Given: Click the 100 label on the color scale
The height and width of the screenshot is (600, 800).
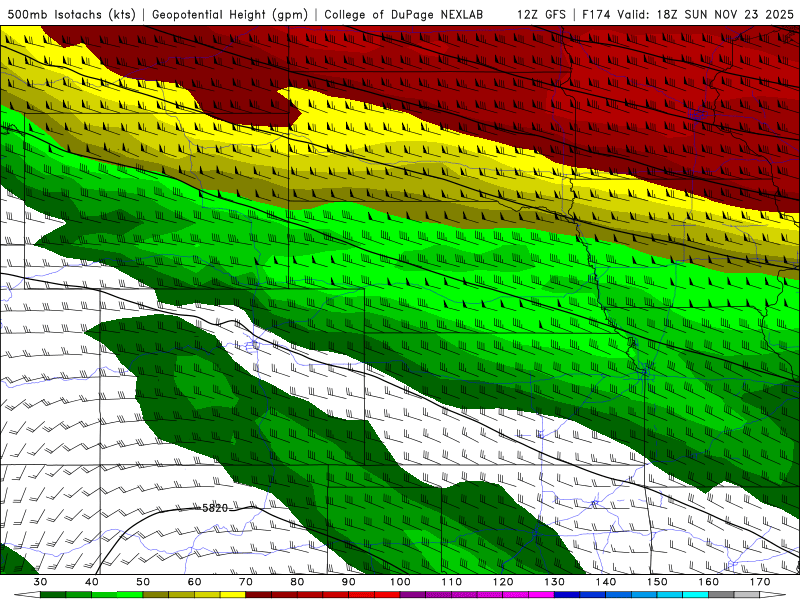Looking at the screenshot, I should 400,582.
